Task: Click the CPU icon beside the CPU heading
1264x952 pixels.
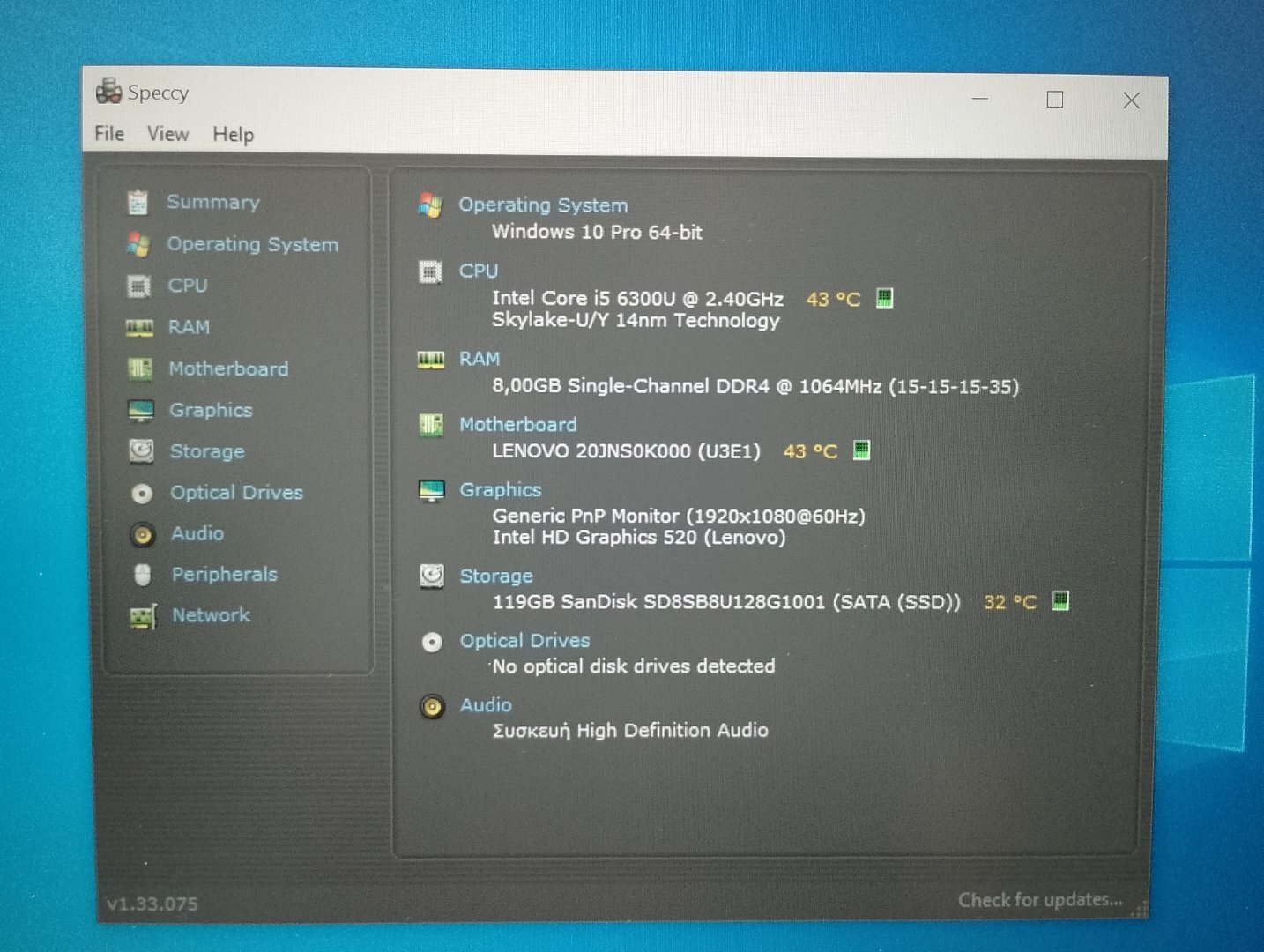Action: pos(430,271)
